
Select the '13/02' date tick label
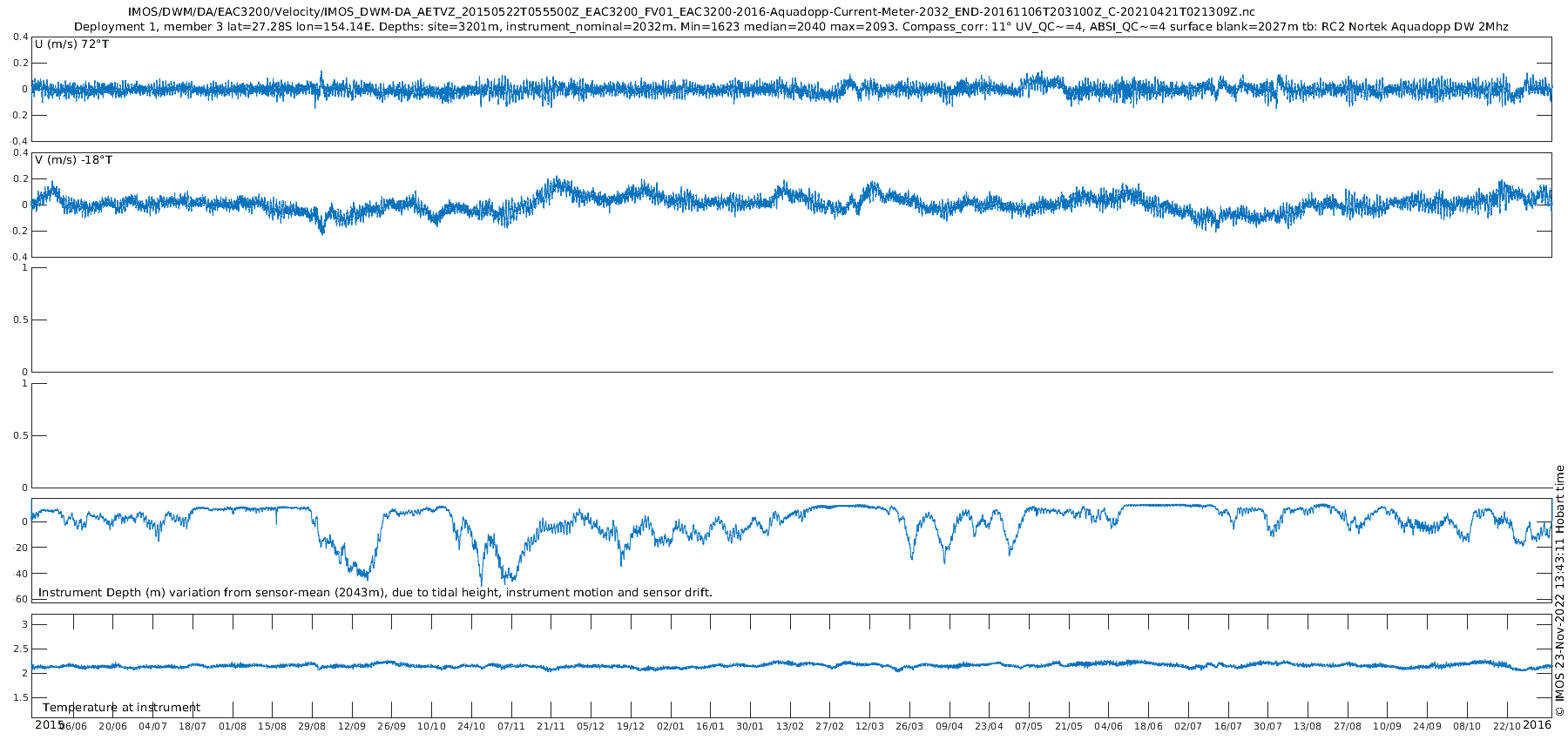point(790,726)
